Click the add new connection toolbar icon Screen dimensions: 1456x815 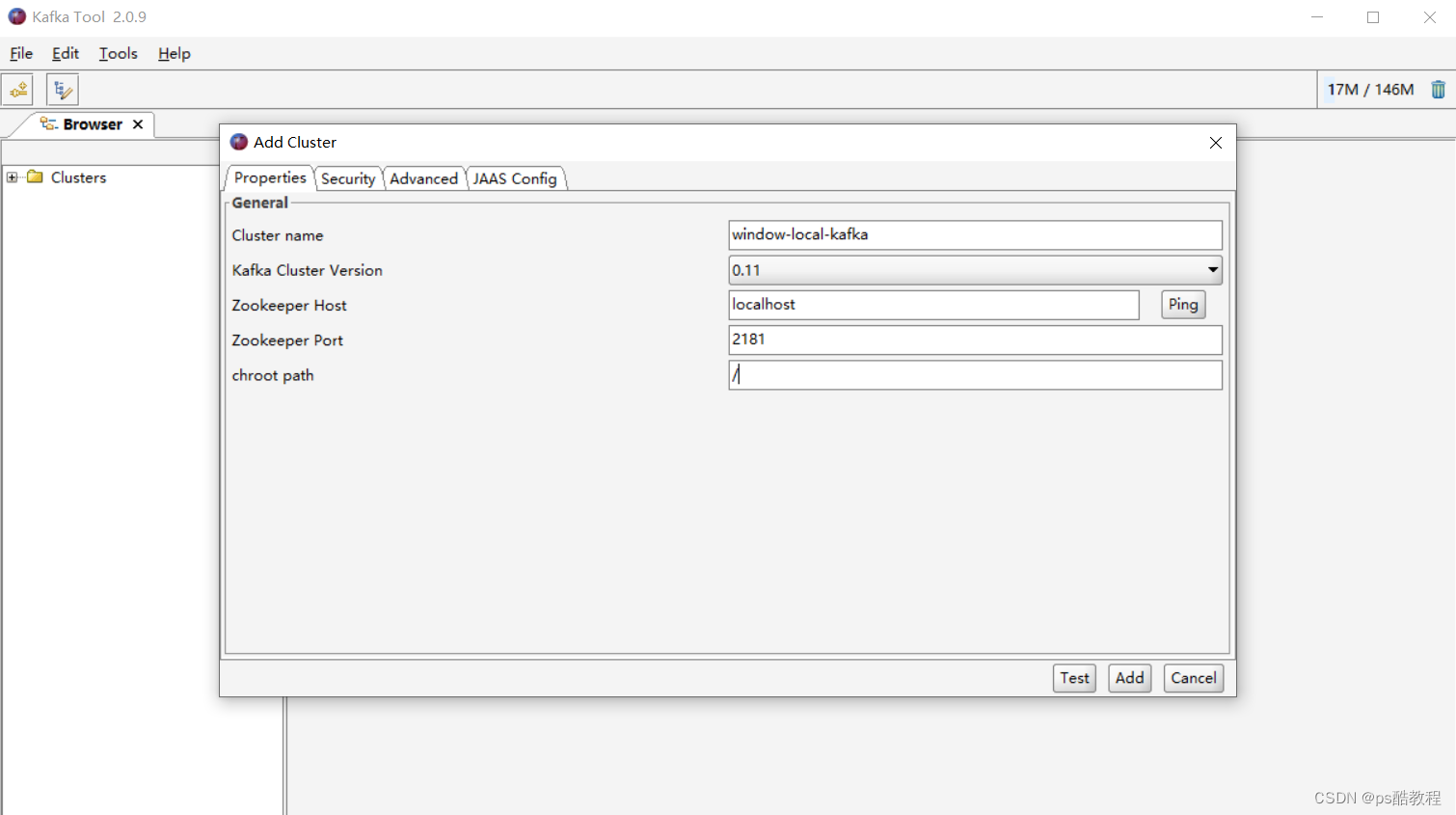click(17, 90)
